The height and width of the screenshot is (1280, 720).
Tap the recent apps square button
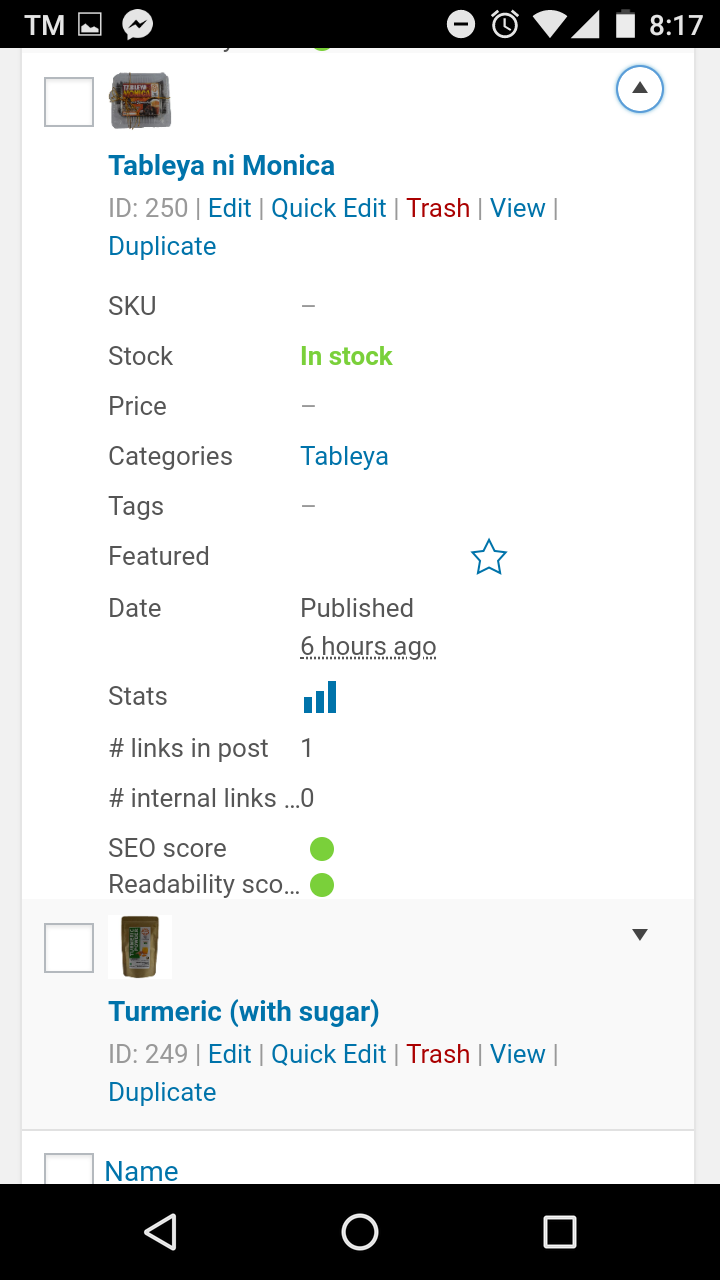click(559, 1232)
